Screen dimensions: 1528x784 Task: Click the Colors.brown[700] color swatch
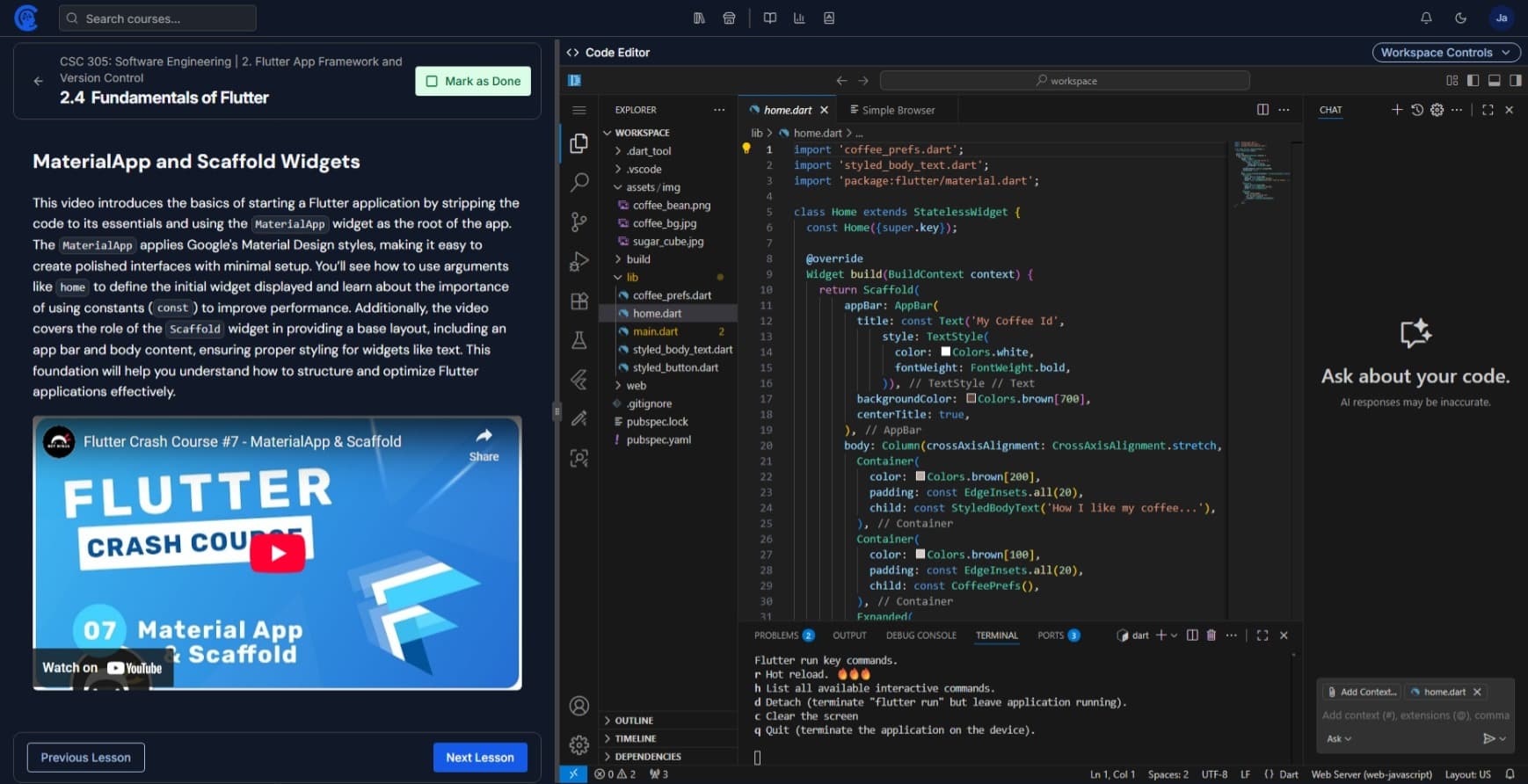click(x=971, y=398)
